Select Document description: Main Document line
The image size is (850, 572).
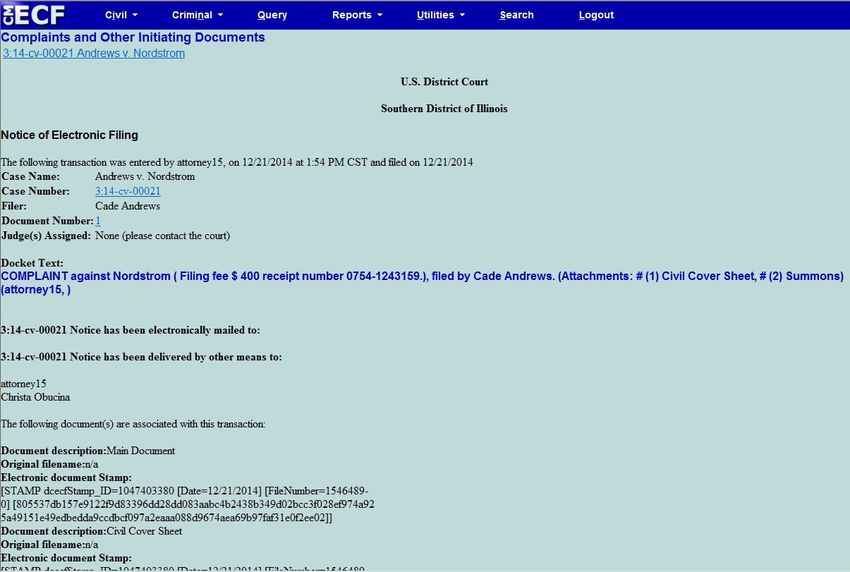(x=88, y=451)
